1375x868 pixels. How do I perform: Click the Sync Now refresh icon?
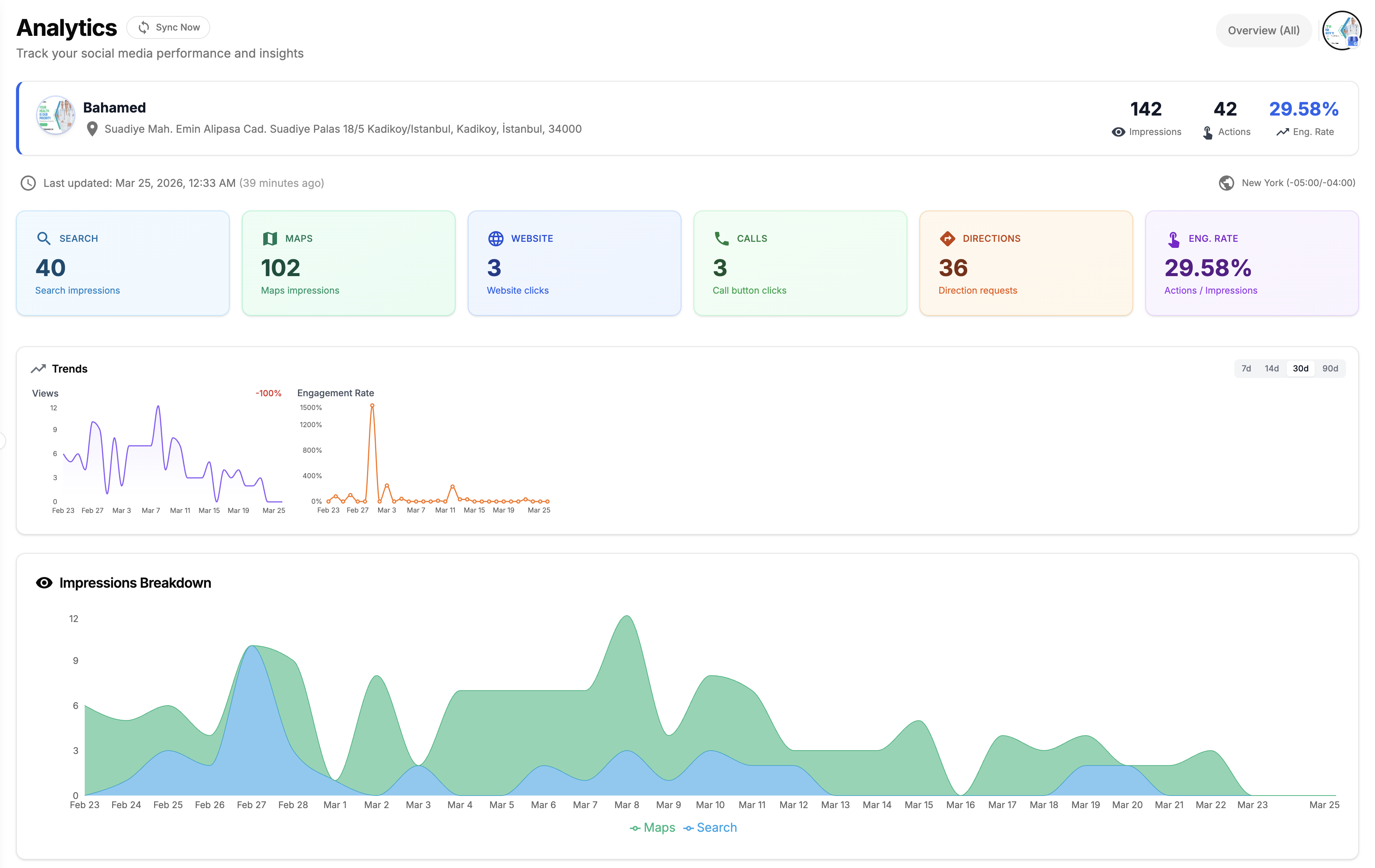coord(144,27)
